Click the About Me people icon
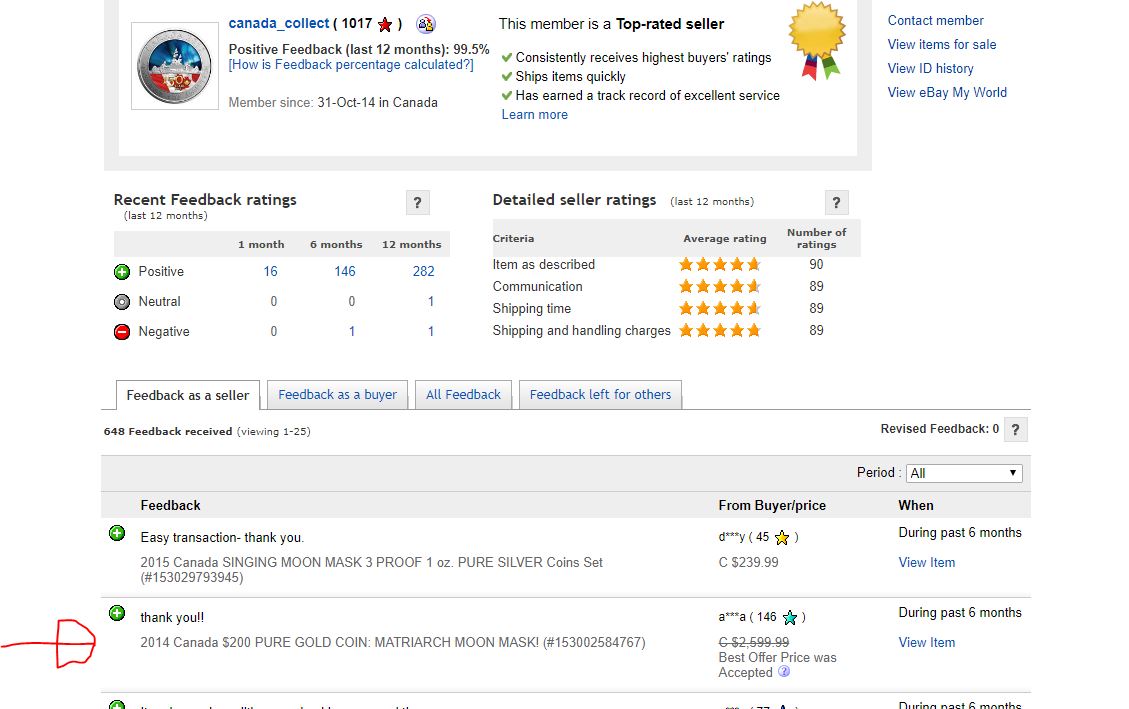Image resolution: width=1129 pixels, height=709 pixels. [426, 24]
